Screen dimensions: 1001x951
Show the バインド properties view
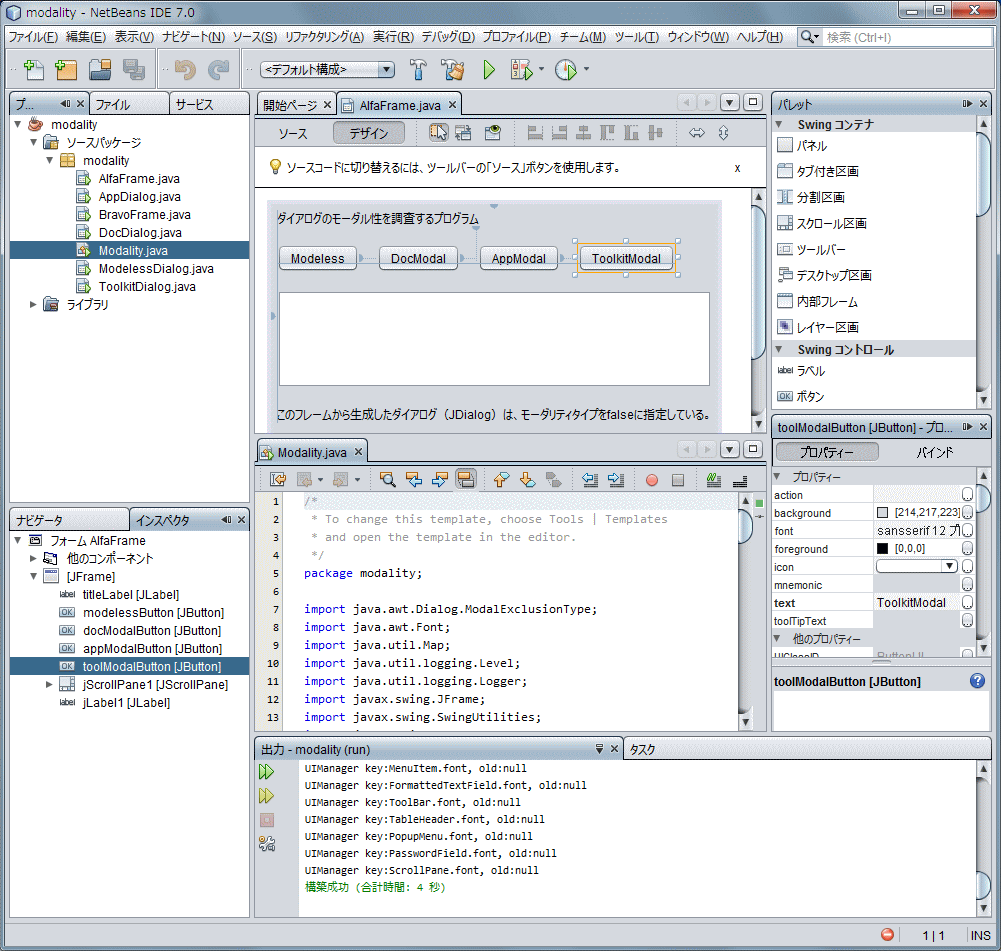935,453
